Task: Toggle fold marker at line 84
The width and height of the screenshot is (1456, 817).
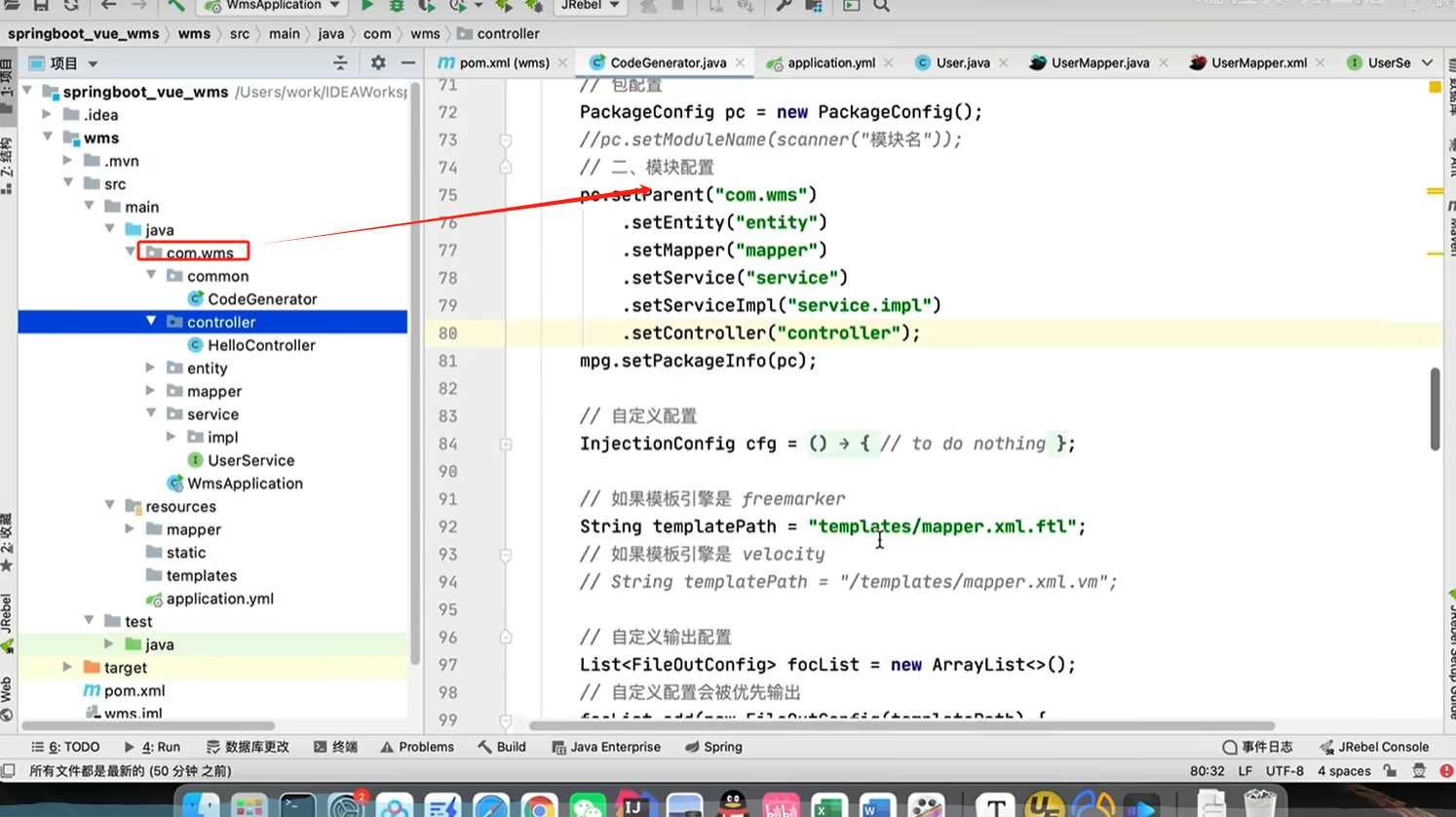Action: click(x=506, y=445)
